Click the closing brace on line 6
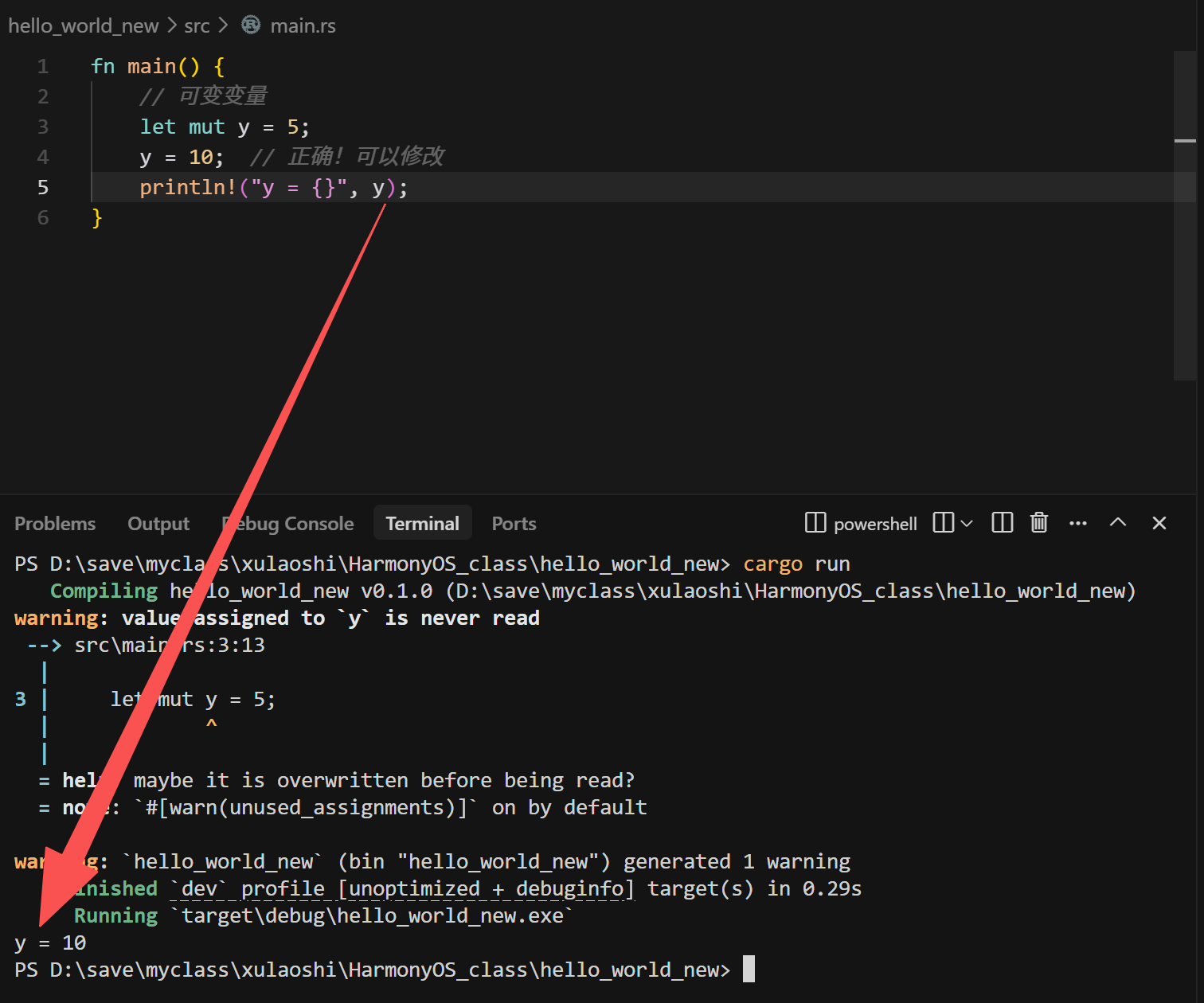 pos(97,217)
